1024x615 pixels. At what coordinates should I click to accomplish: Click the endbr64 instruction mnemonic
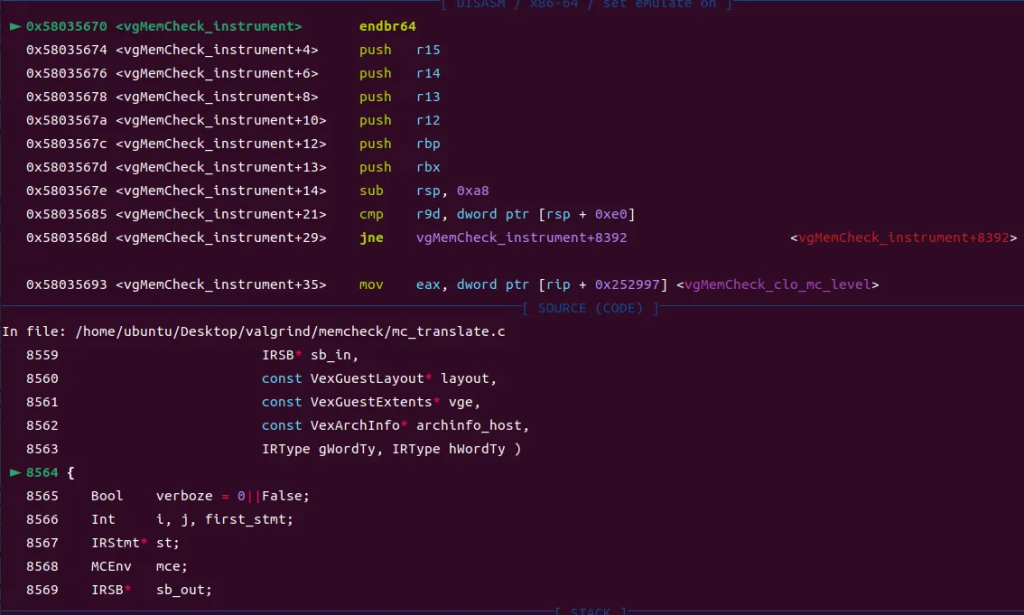point(387,26)
